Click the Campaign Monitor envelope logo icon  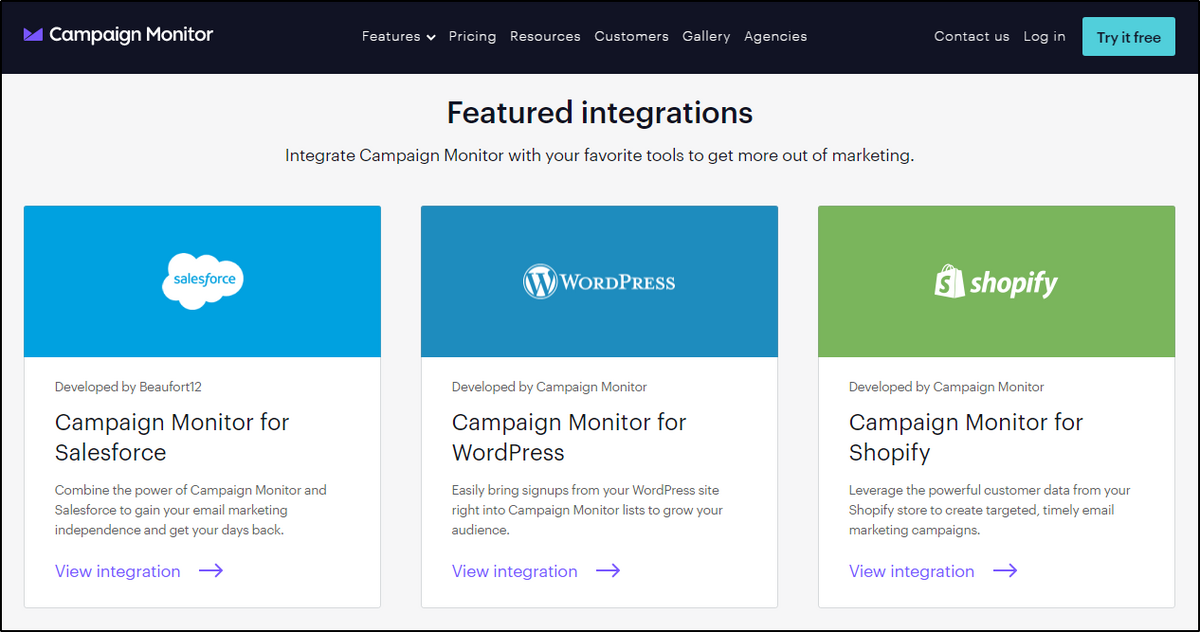(33, 35)
